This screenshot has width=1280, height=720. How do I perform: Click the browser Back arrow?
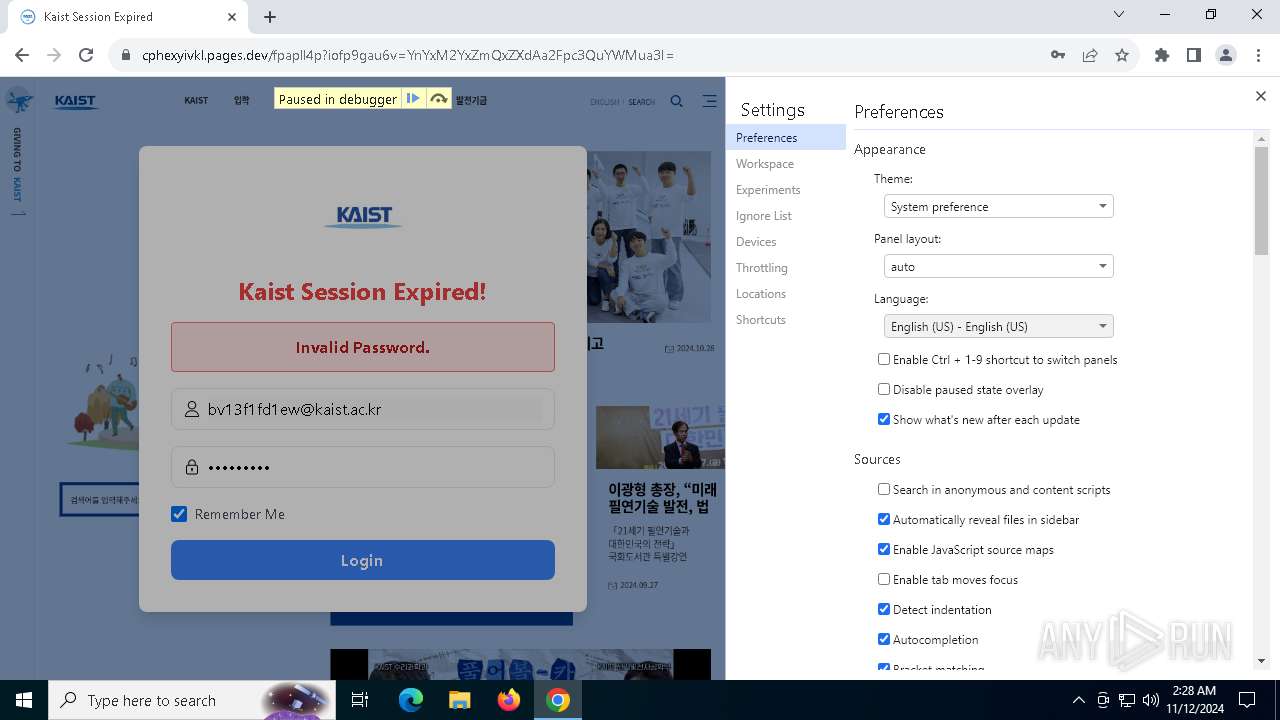pos(22,55)
